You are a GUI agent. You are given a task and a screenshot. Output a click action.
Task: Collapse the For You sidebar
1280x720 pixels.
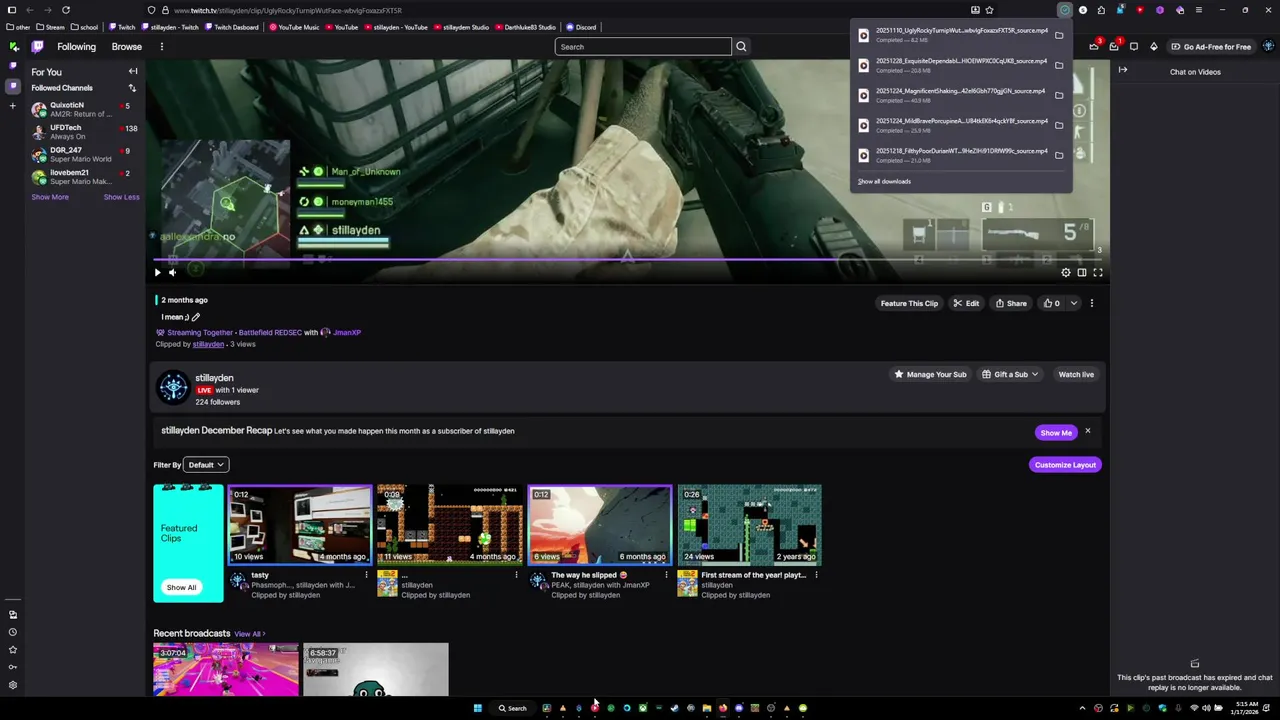point(133,72)
